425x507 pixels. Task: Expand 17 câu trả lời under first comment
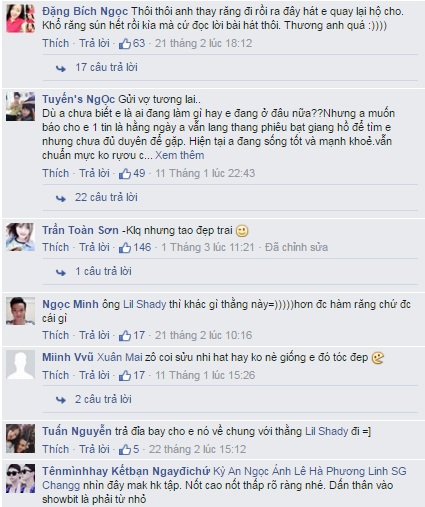(106, 67)
